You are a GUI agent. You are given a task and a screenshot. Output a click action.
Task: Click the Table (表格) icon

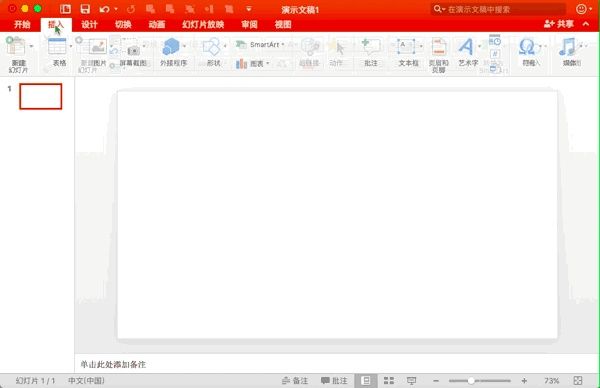[x=57, y=46]
